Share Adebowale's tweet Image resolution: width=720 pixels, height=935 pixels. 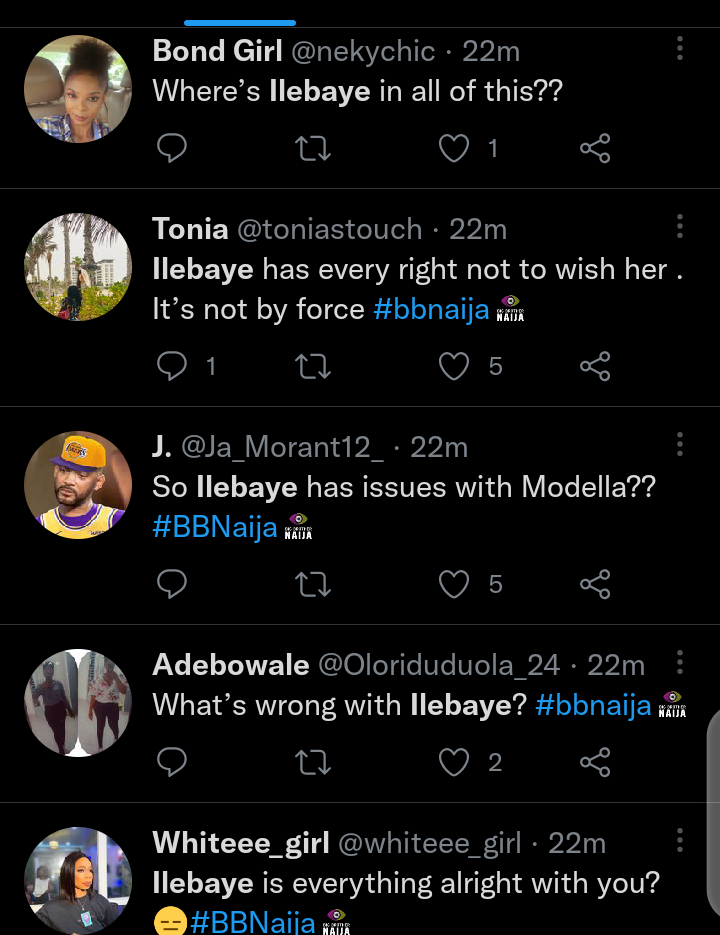click(595, 762)
